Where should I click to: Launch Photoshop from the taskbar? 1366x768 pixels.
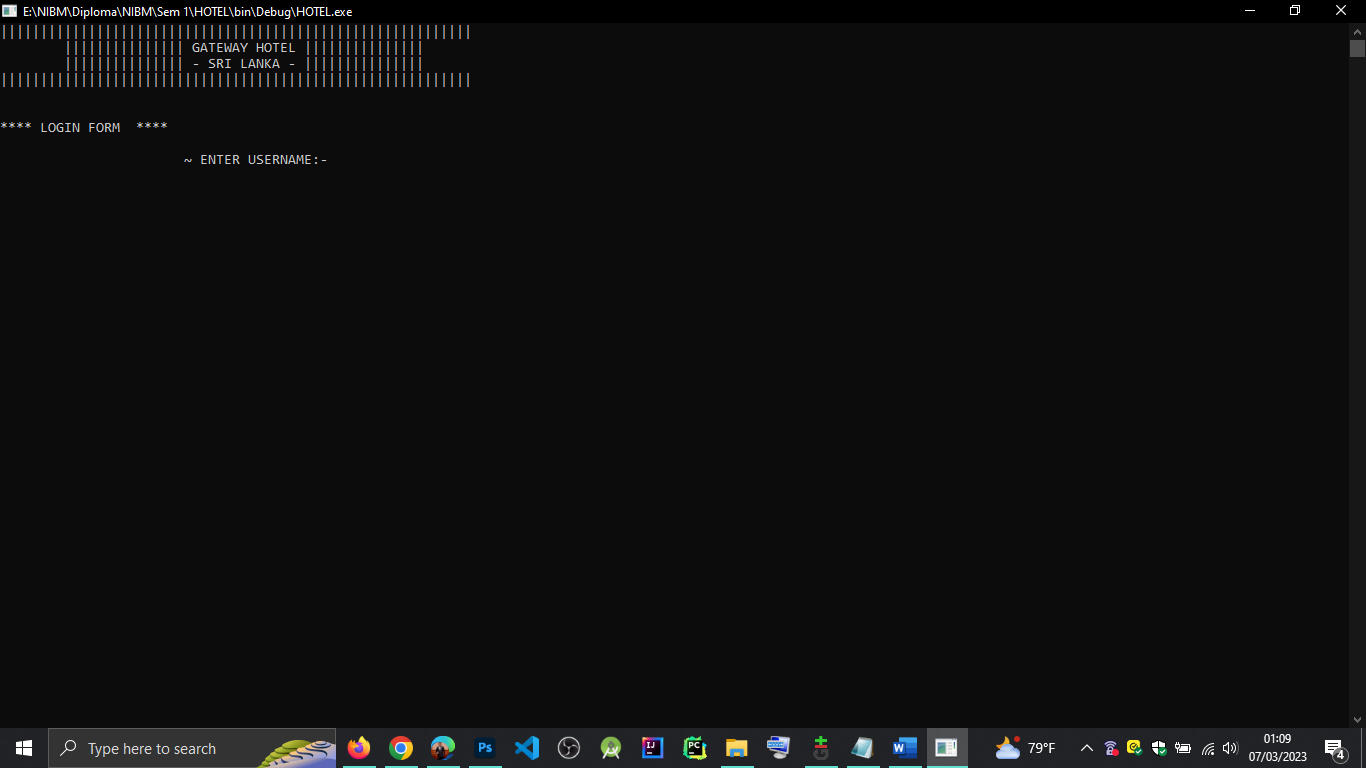[x=485, y=748]
